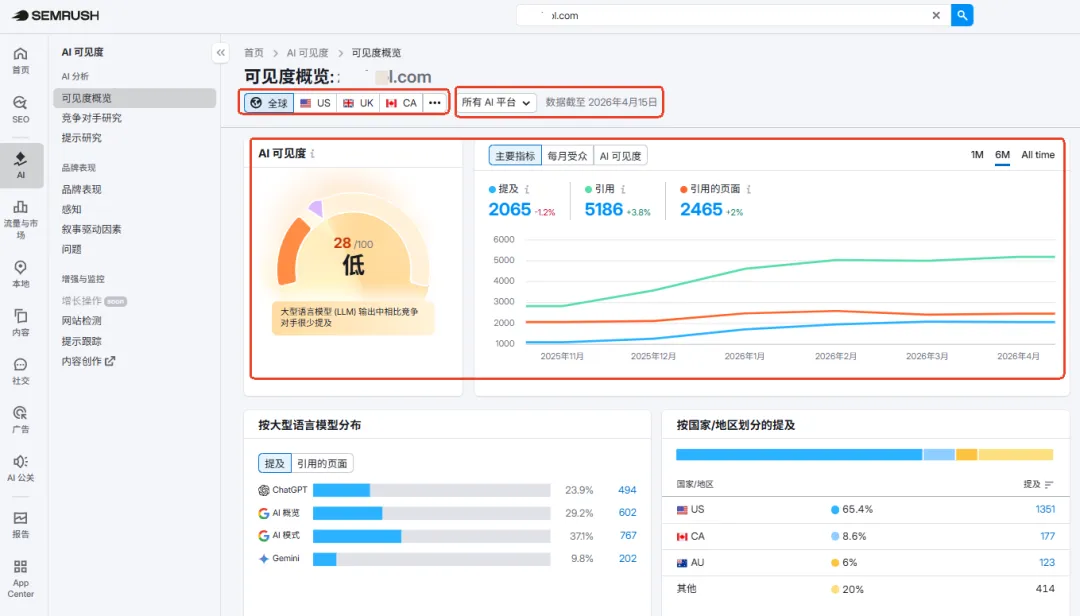Screen dimensions: 1080x616
Task: Select the CA region filter
Action: click(401, 103)
